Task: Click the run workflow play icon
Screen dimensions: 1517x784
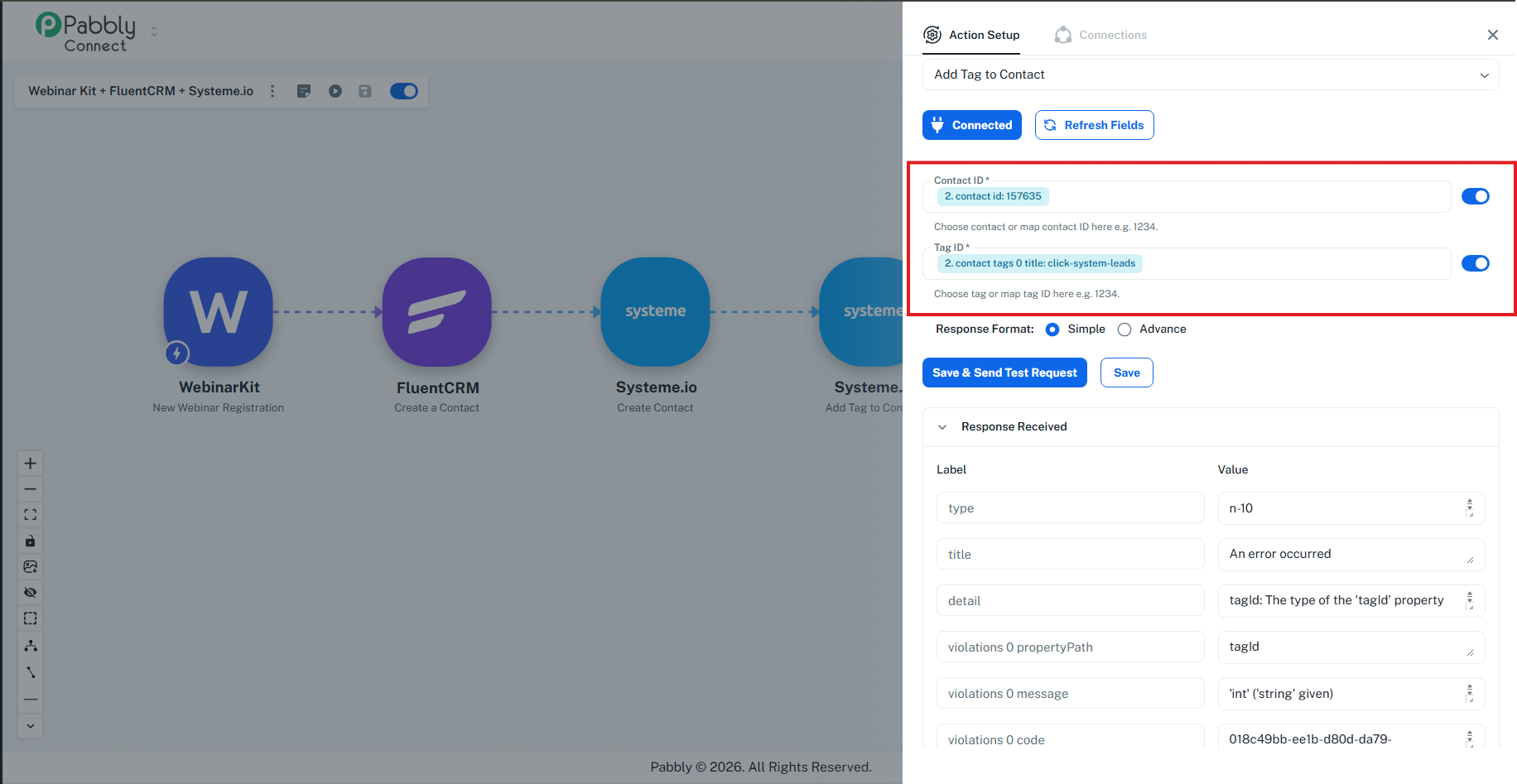Action: point(335,91)
